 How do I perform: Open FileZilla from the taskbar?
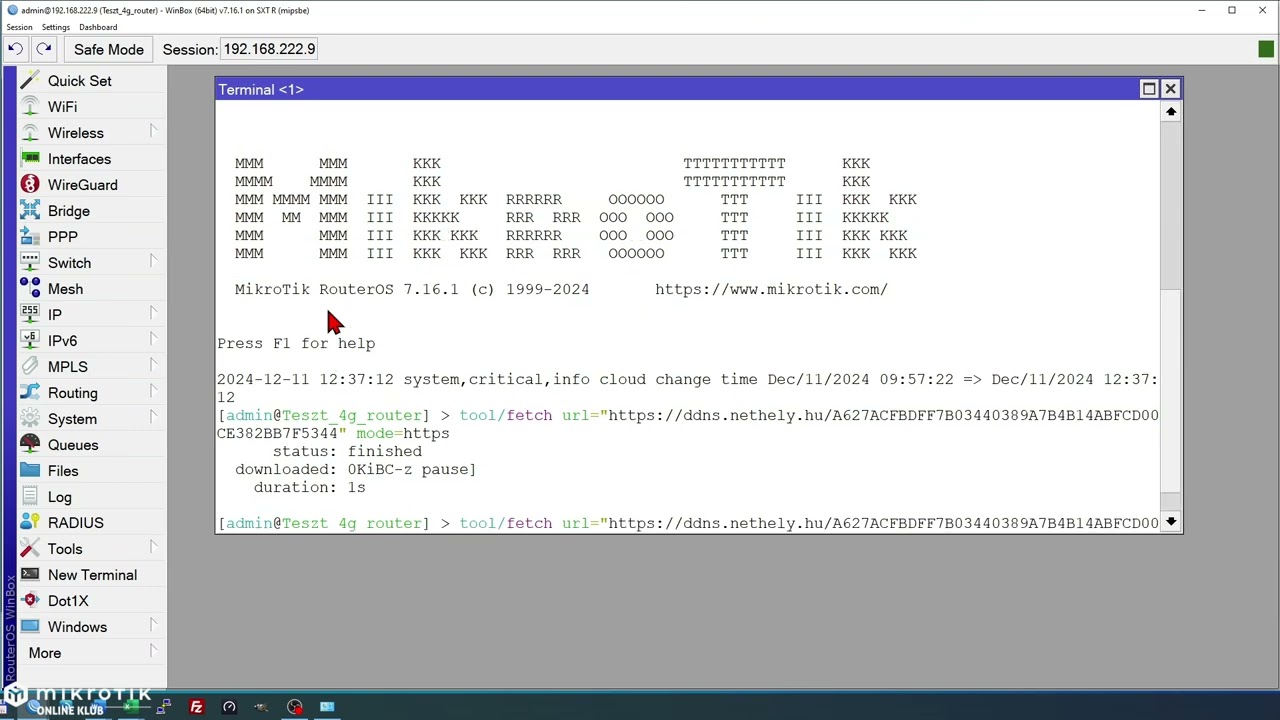pyautogui.click(x=196, y=707)
